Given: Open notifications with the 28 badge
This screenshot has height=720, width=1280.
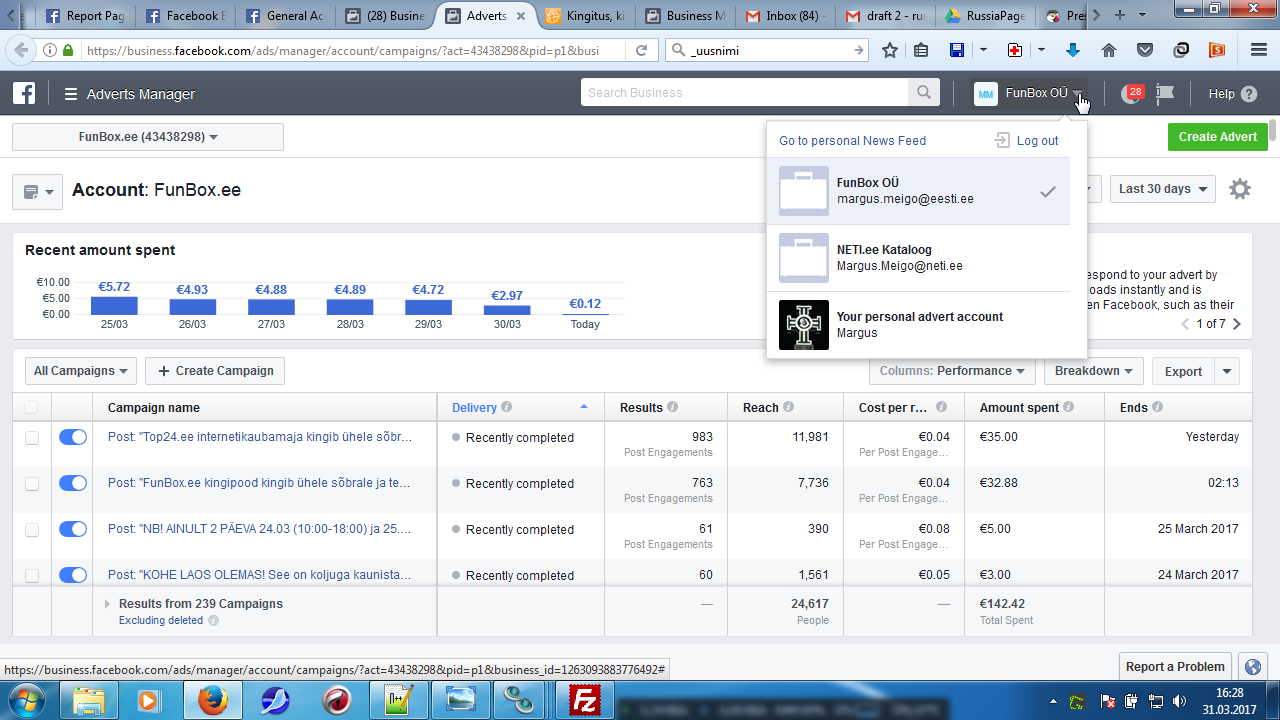Looking at the screenshot, I should (x=1131, y=93).
